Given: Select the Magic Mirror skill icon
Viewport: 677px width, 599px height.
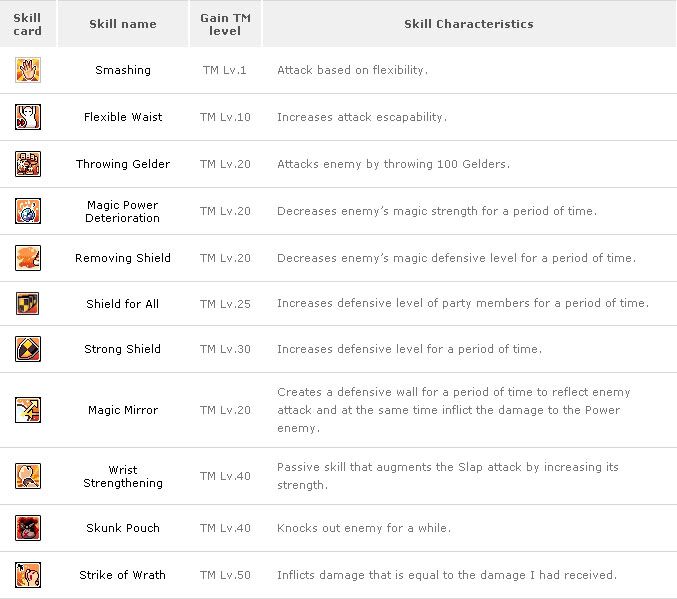Looking at the screenshot, I should pyautogui.click(x=28, y=410).
